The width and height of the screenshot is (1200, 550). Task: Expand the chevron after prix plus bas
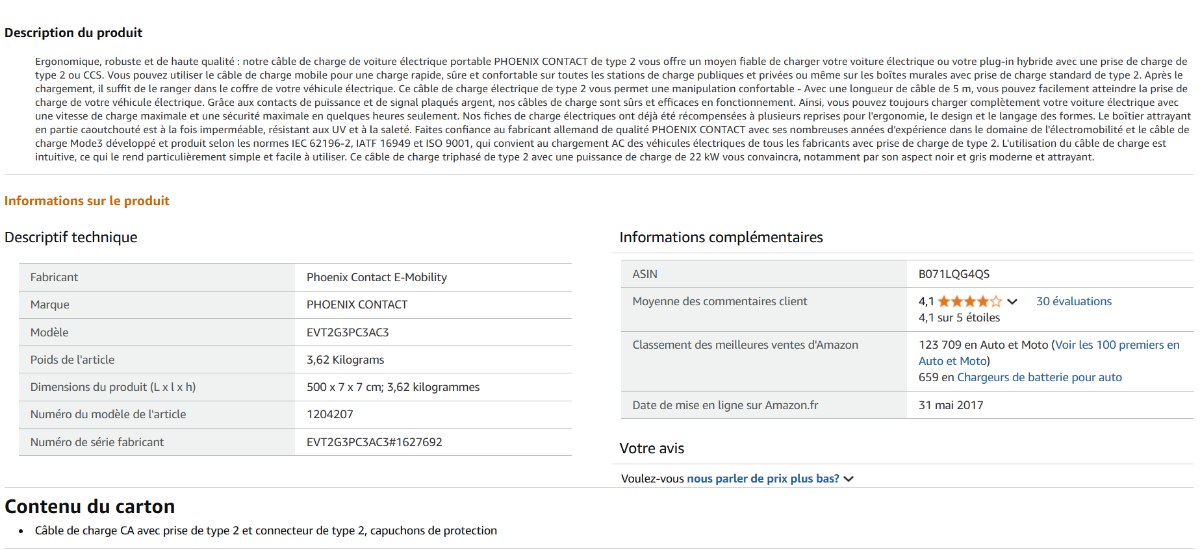pyautogui.click(x=849, y=479)
